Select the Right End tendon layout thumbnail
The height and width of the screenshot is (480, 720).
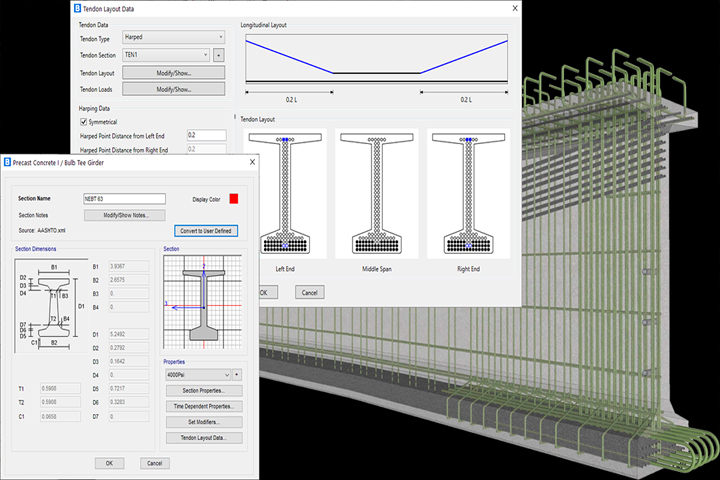pyautogui.click(x=468, y=193)
